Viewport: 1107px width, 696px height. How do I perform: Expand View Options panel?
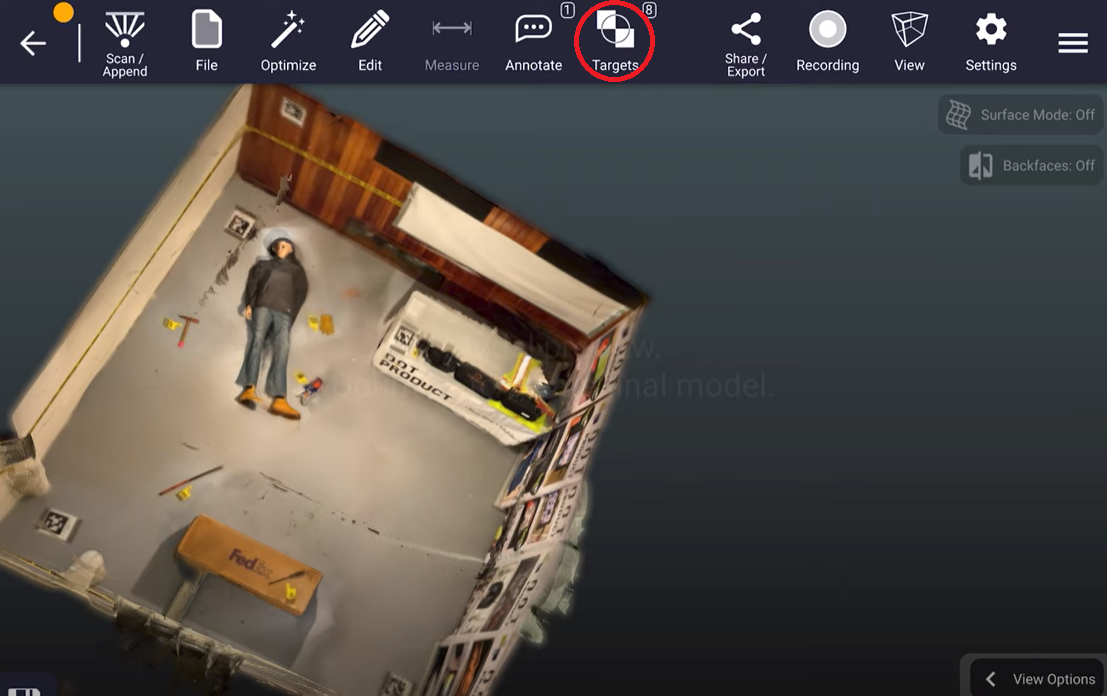click(x=1037, y=678)
